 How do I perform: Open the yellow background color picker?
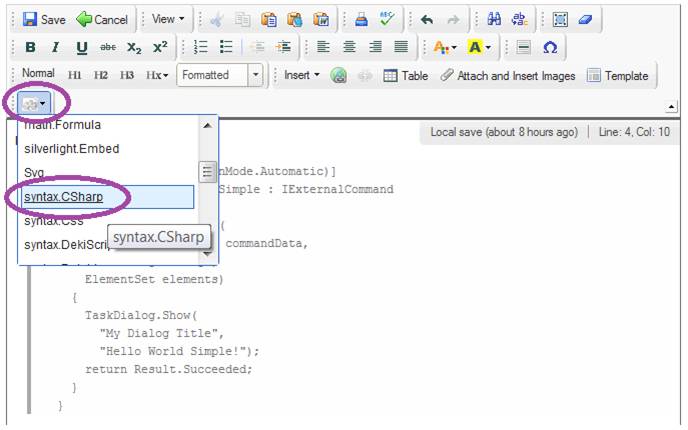(x=479, y=47)
